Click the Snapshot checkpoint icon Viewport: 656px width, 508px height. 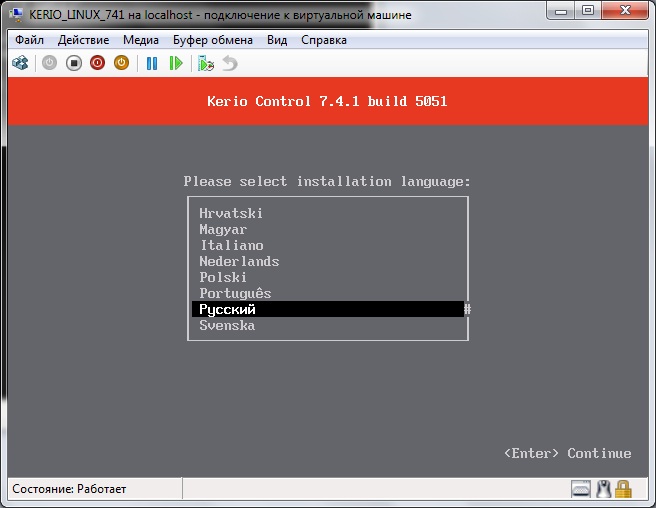[206, 63]
